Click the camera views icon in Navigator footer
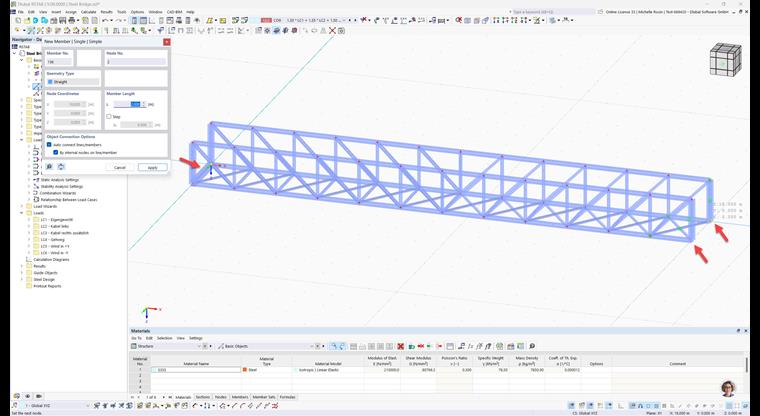Image resolution: width=760 pixels, height=416 pixels. (x=39, y=396)
